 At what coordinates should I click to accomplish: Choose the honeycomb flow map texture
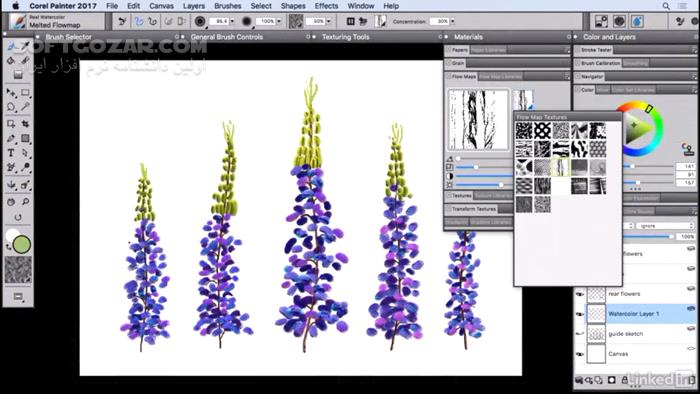click(x=597, y=149)
